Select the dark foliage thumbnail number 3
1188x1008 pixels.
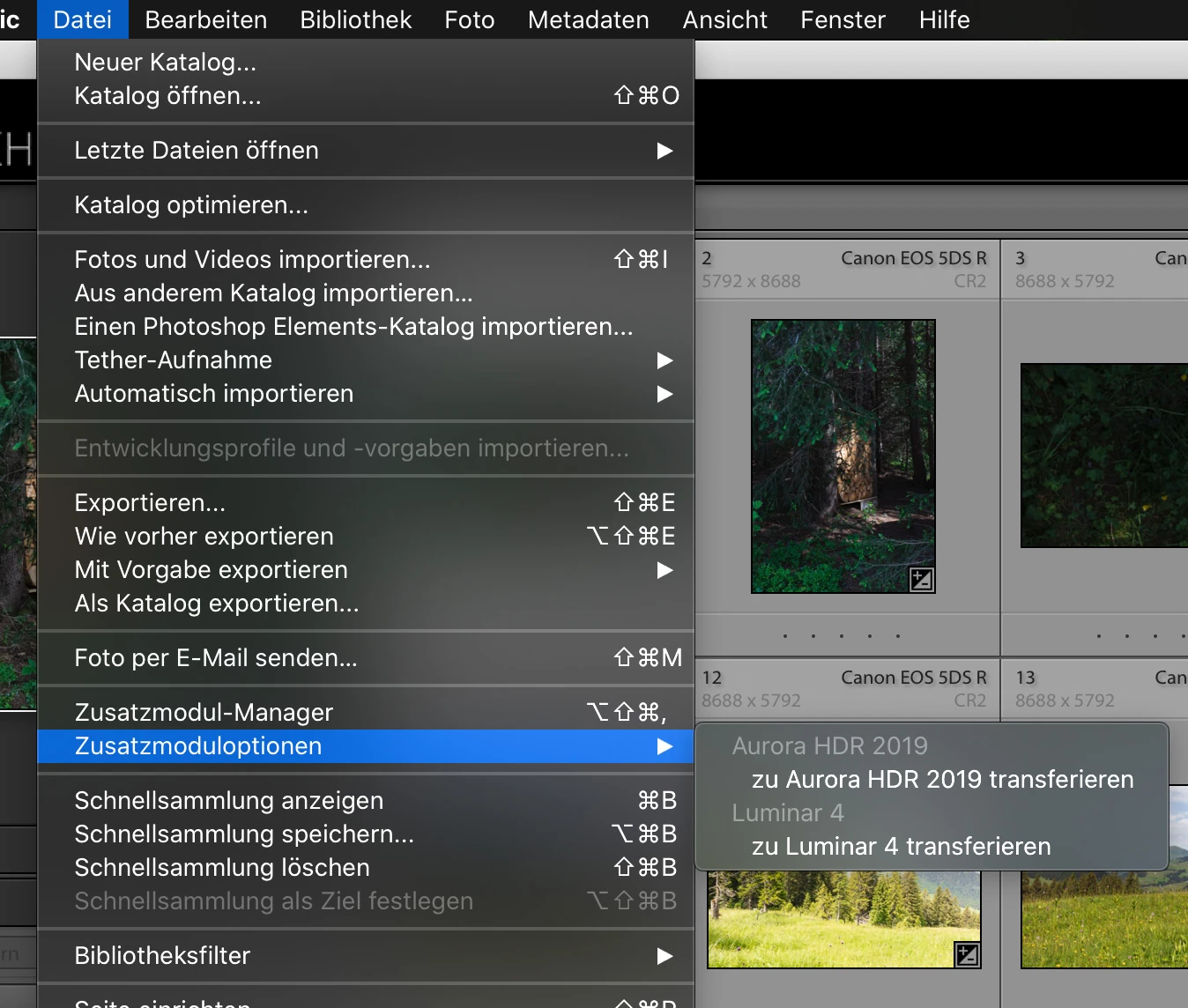tap(1104, 456)
